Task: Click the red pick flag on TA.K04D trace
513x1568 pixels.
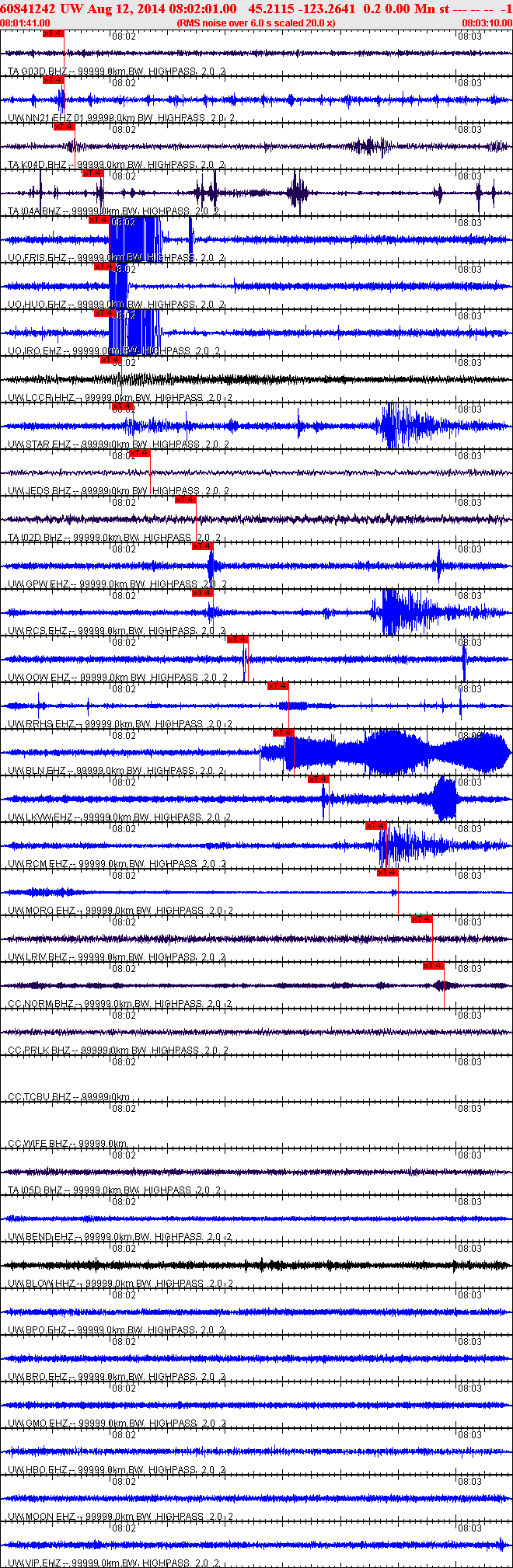Action: (x=64, y=127)
